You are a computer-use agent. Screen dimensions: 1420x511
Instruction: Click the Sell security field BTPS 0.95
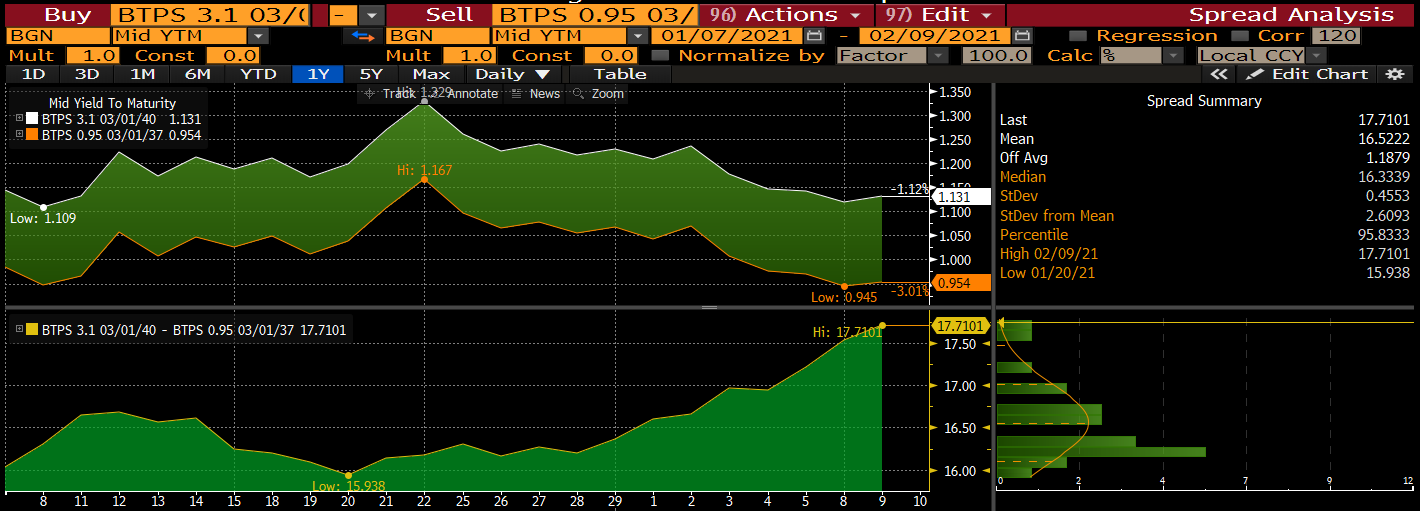(594, 15)
